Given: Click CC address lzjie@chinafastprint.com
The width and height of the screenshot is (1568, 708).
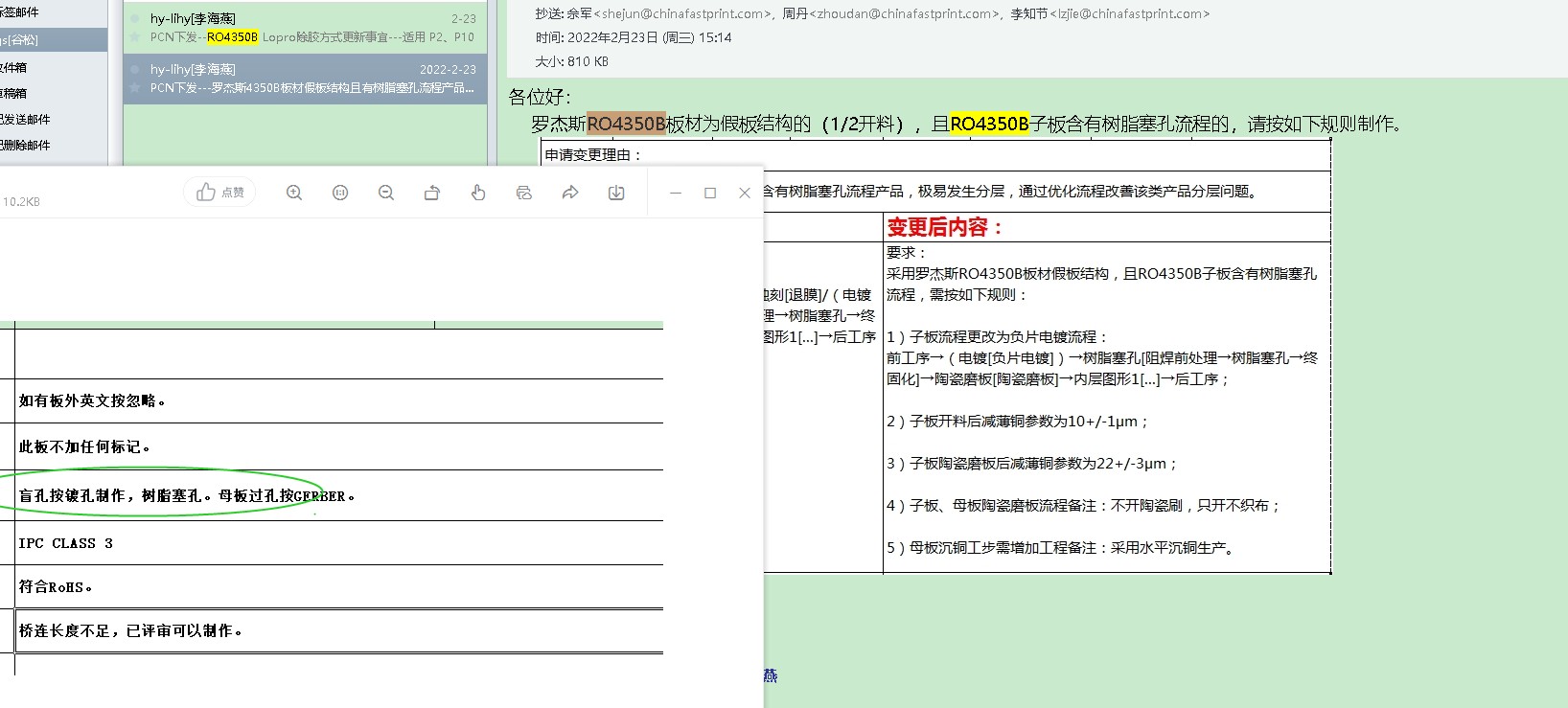Looking at the screenshot, I should point(1130,13).
